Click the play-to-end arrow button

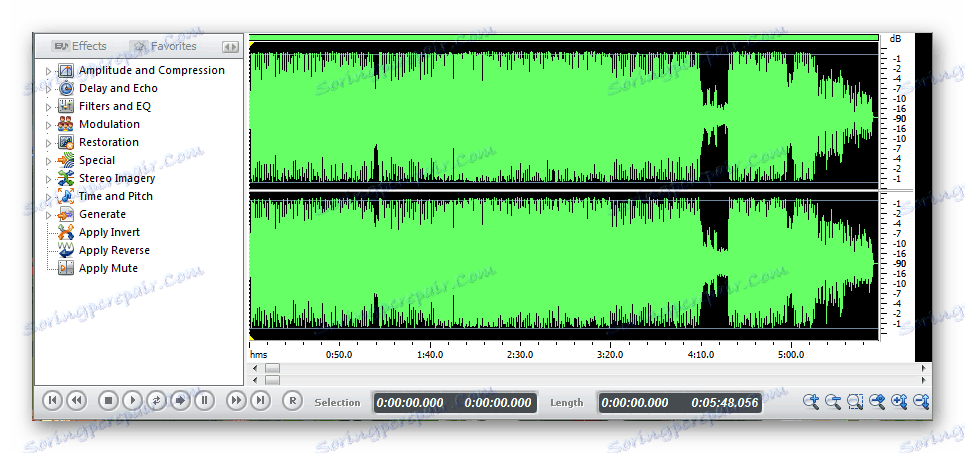coord(180,401)
